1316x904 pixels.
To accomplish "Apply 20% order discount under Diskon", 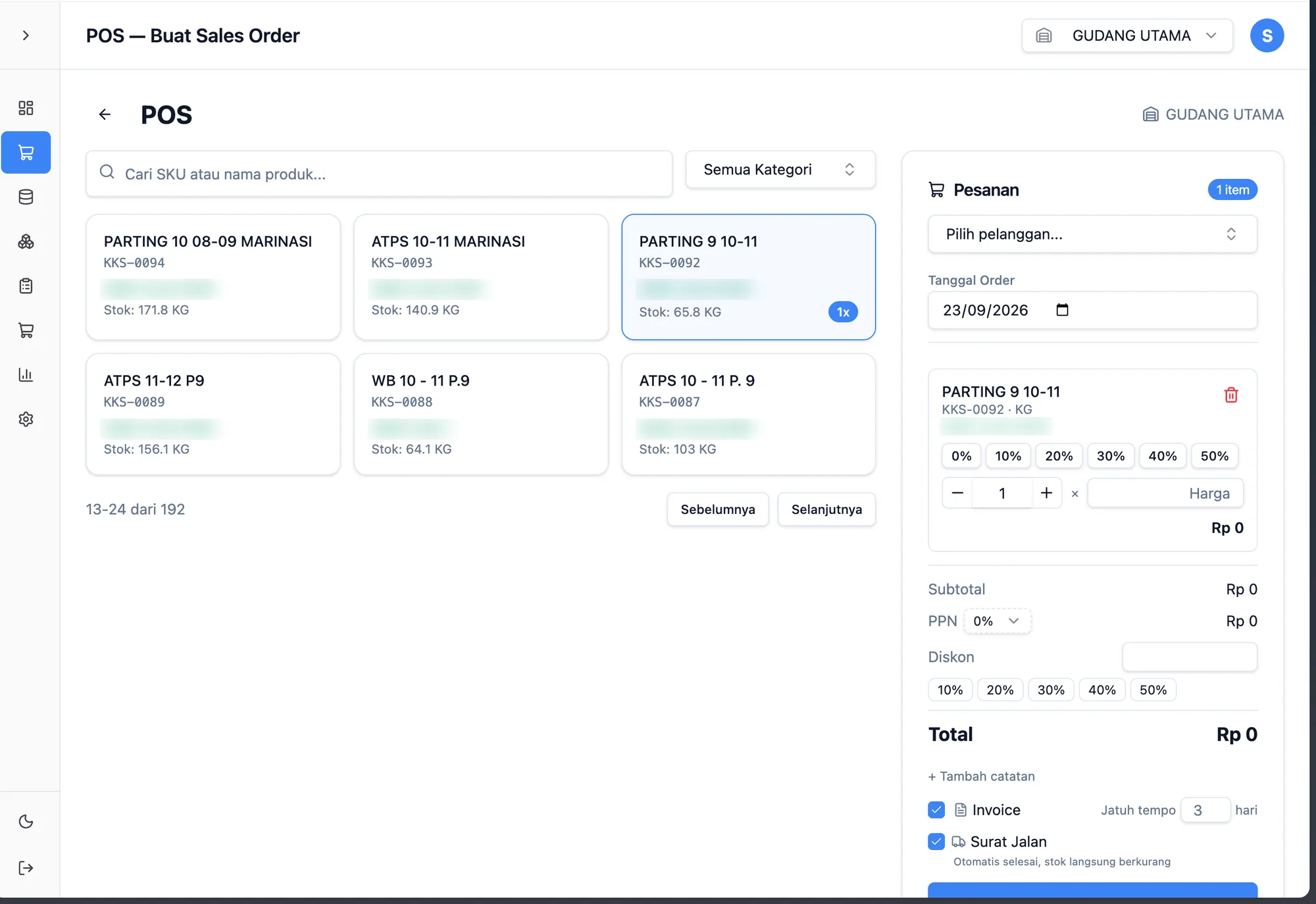I will [x=1000, y=690].
